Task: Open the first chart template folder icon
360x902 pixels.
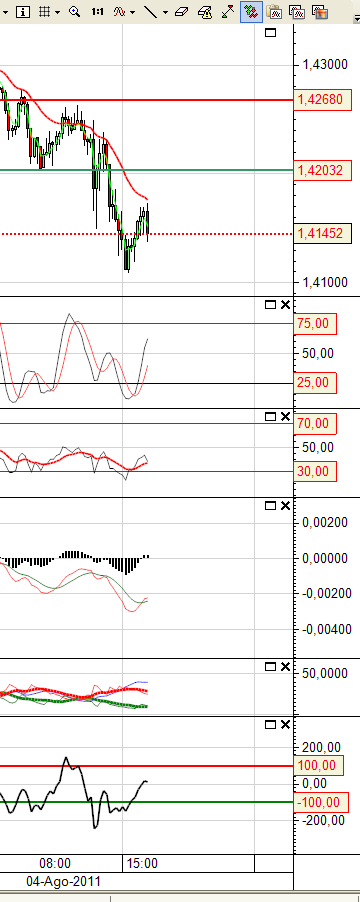Action: pos(274,12)
